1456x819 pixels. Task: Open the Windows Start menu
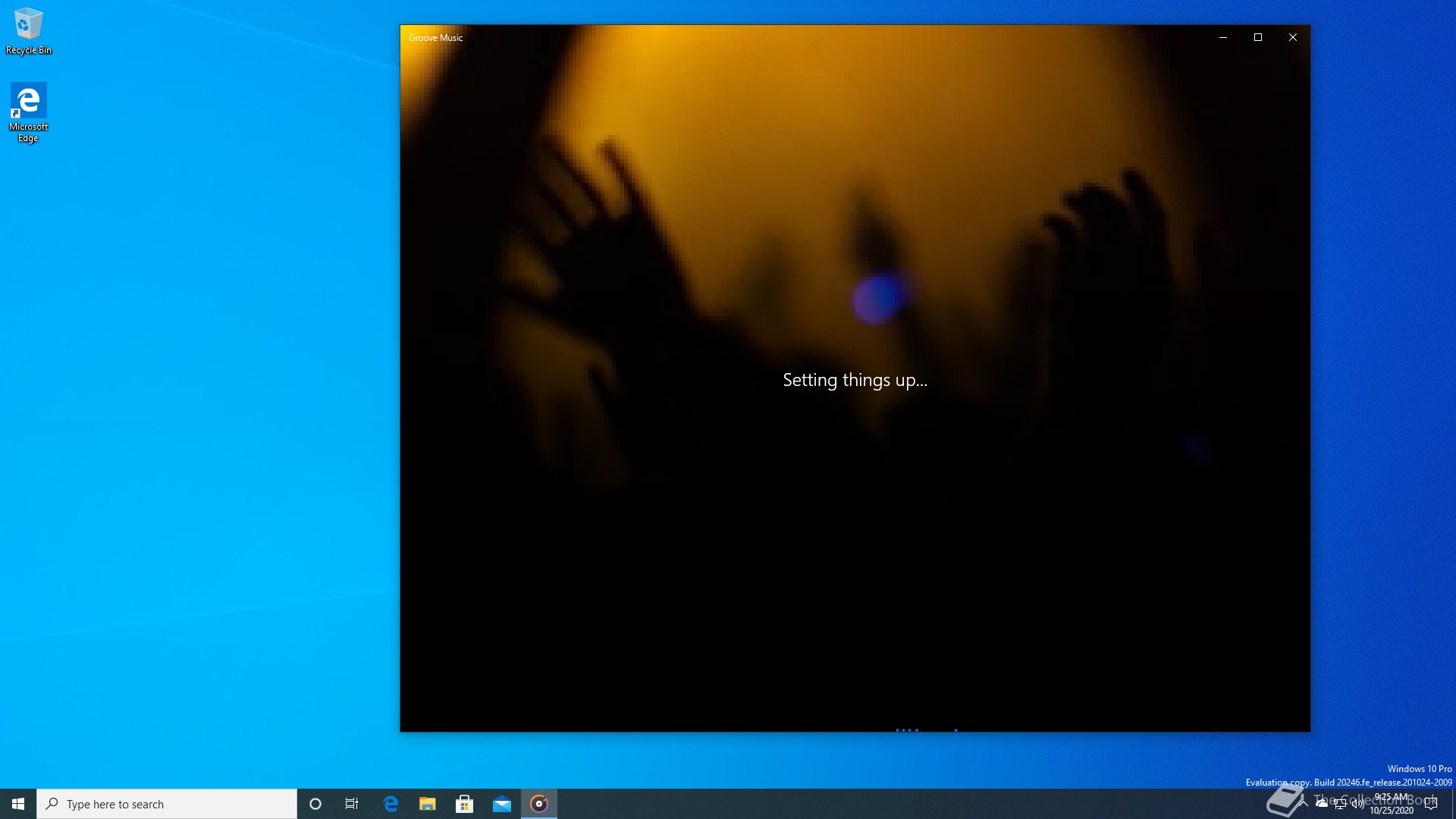(18, 804)
